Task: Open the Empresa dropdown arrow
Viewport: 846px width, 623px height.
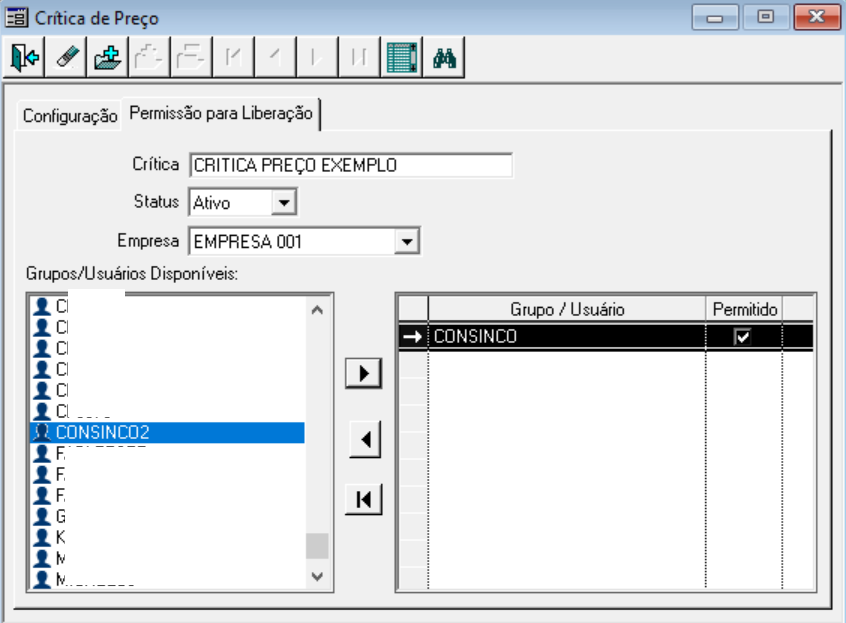Action: pos(407,242)
